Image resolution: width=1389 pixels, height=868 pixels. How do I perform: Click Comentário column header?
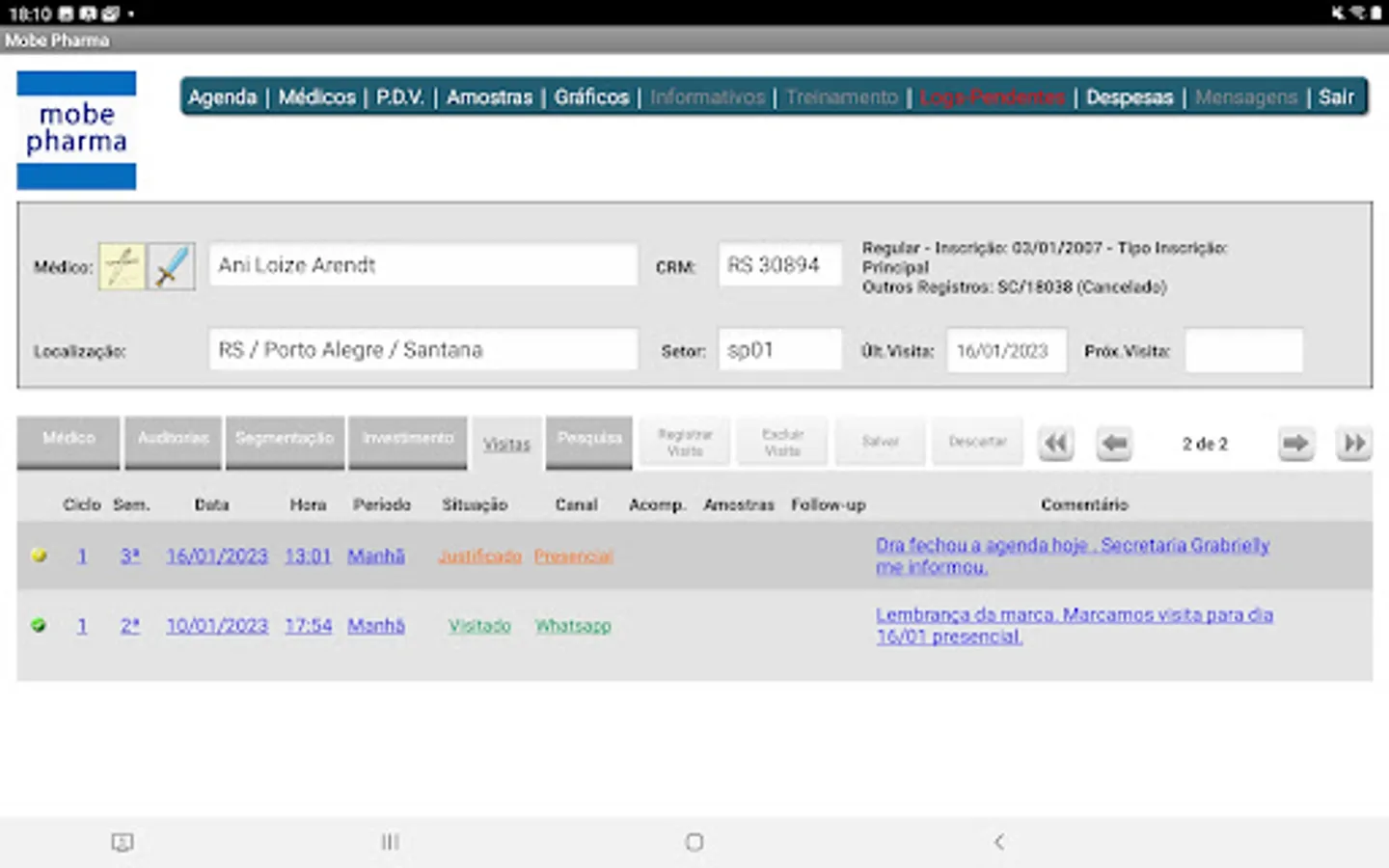coord(1084,504)
